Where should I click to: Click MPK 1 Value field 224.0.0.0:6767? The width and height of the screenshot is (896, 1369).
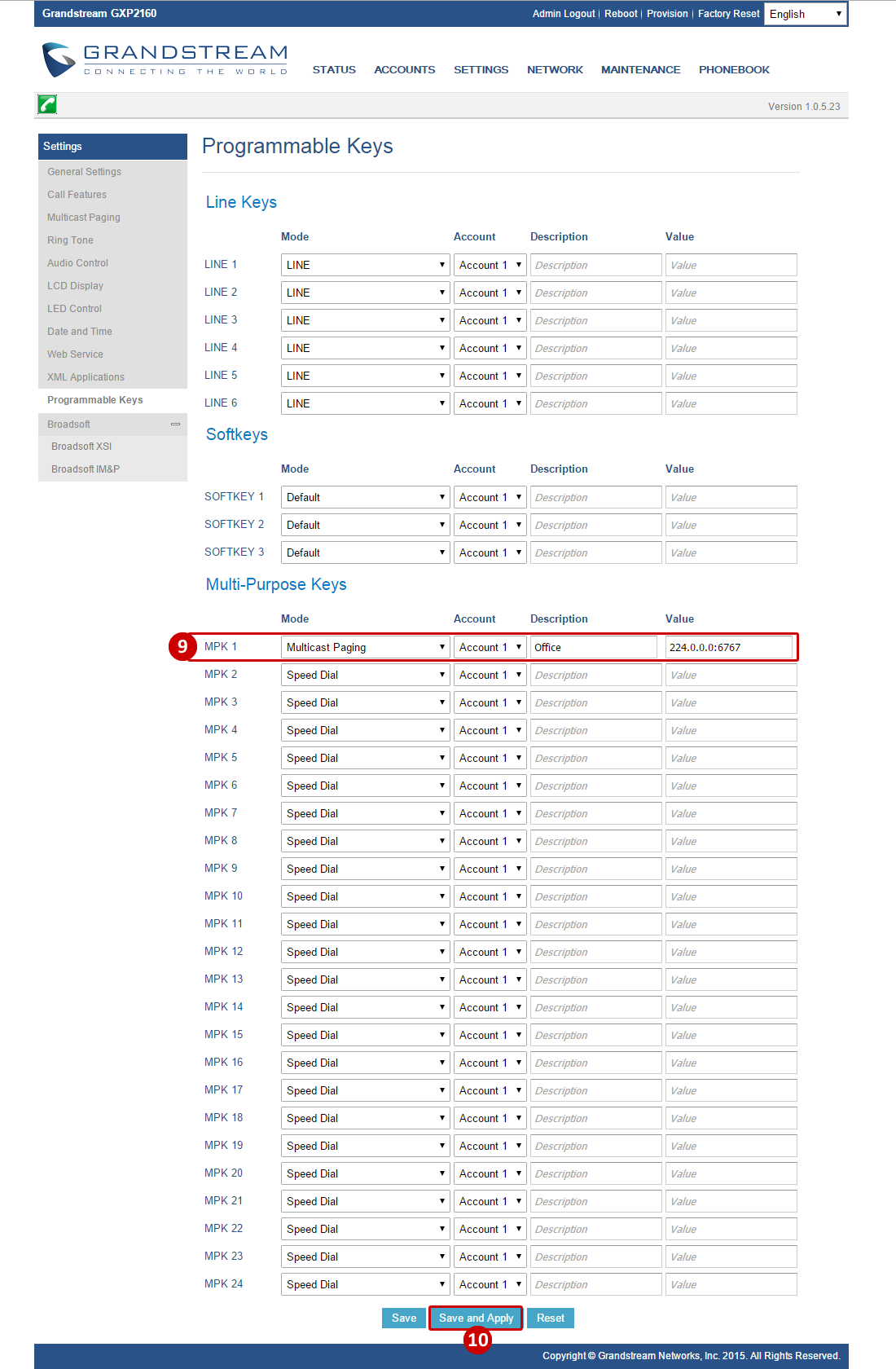[x=729, y=647]
